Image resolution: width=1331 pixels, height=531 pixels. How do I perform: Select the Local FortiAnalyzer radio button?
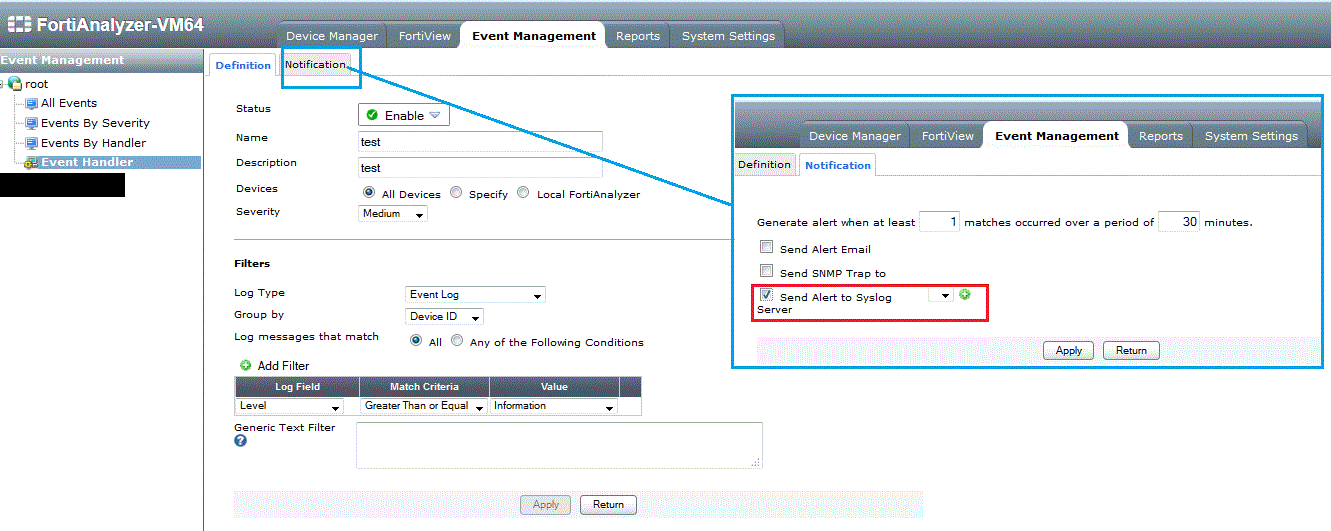coord(524,193)
